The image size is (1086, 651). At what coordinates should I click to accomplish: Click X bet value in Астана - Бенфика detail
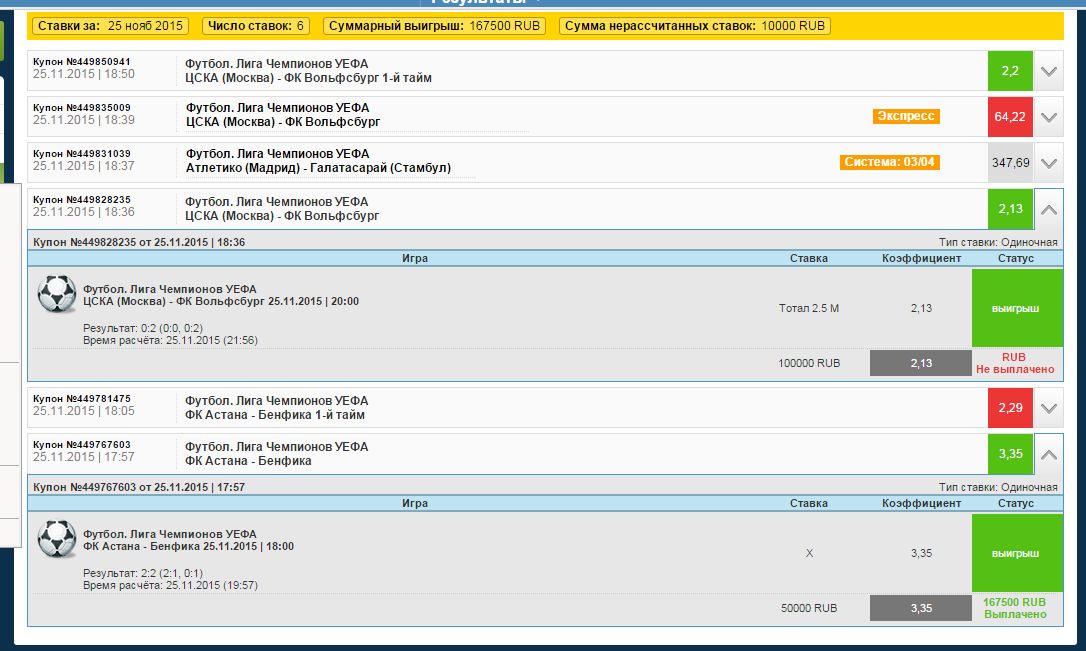(809, 553)
